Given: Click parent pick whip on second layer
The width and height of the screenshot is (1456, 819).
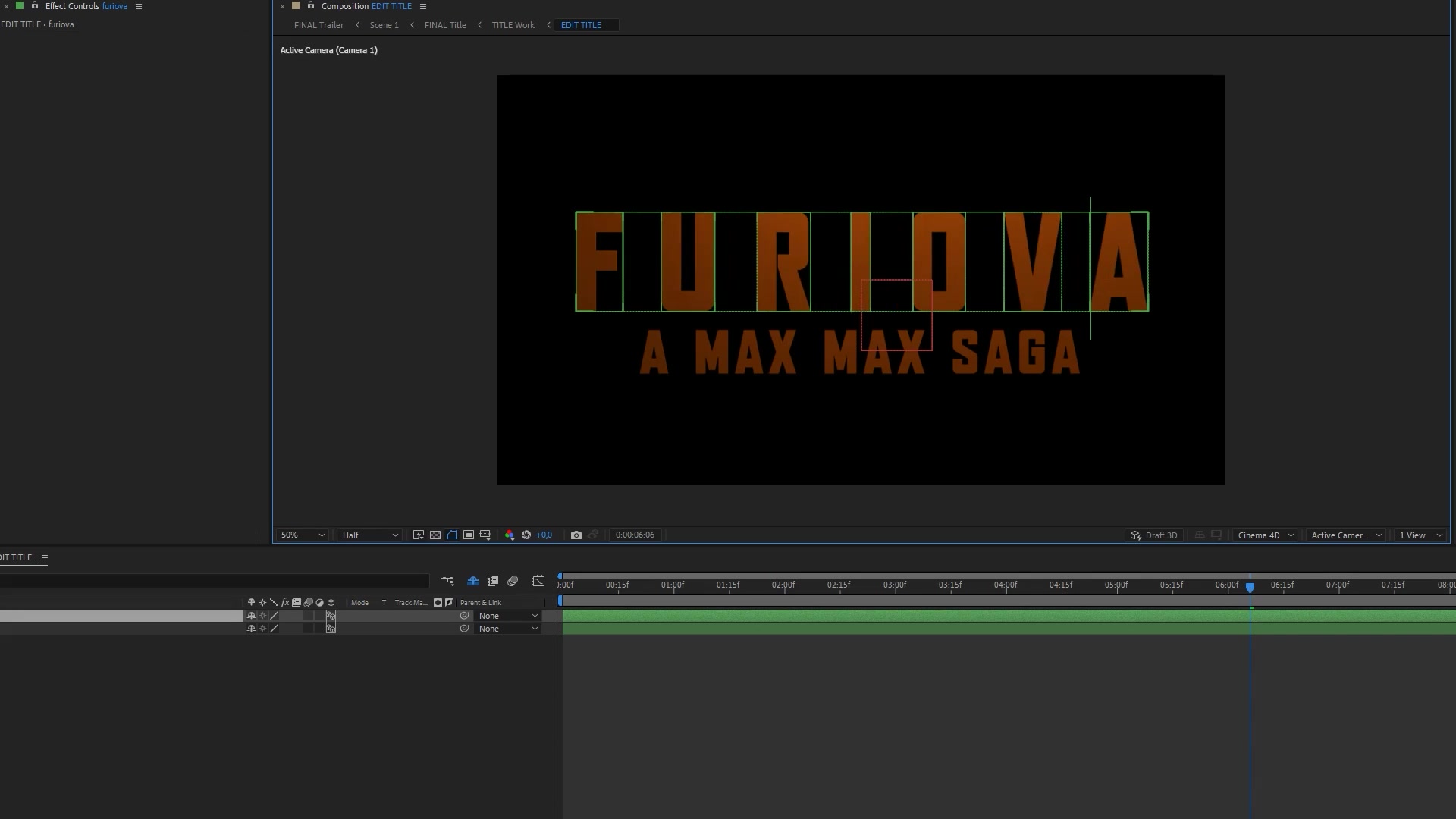Looking at the screenshot, I should click(x=464, y=629).
